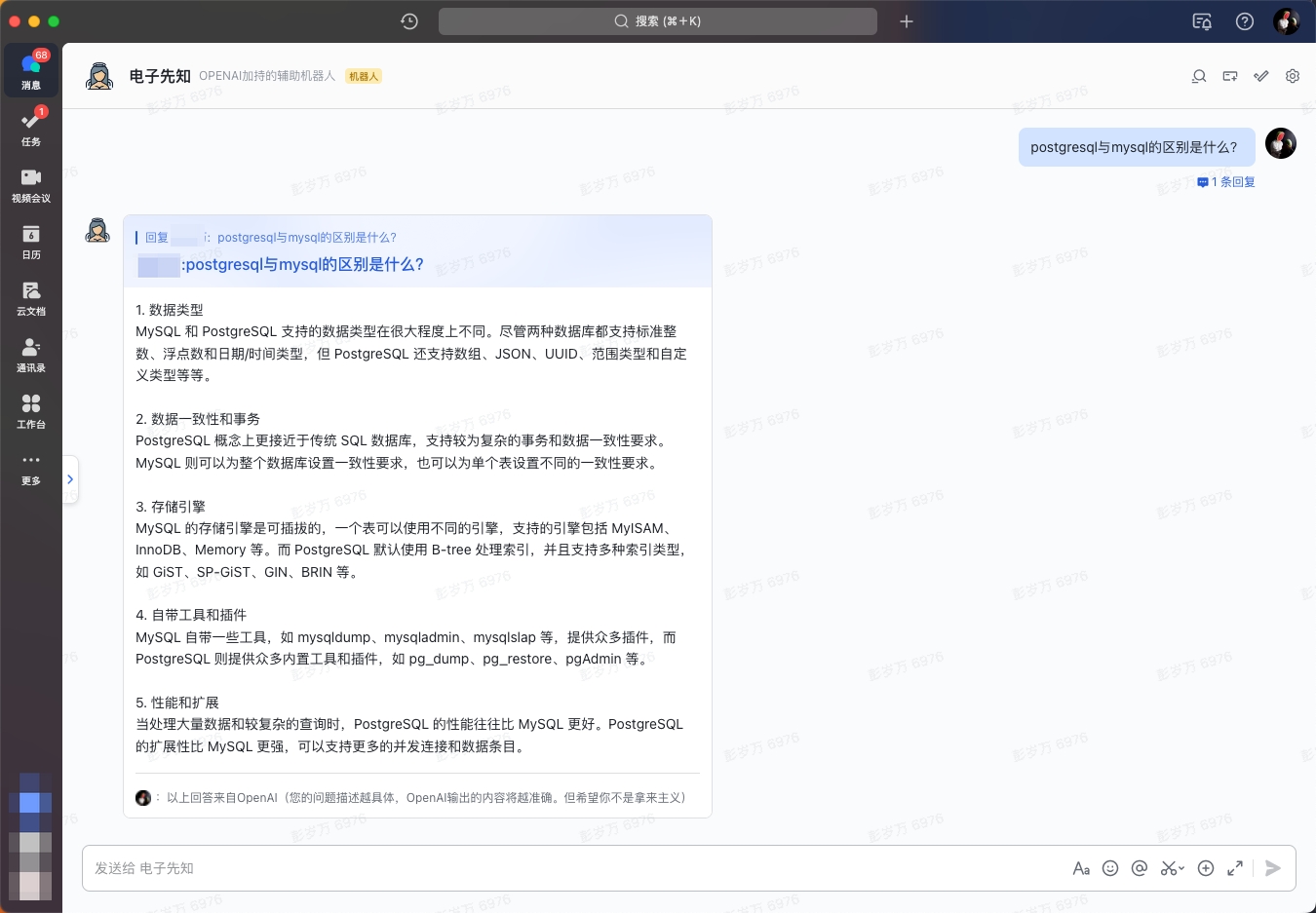Open text formatting Aa tool

point(1081,868)
